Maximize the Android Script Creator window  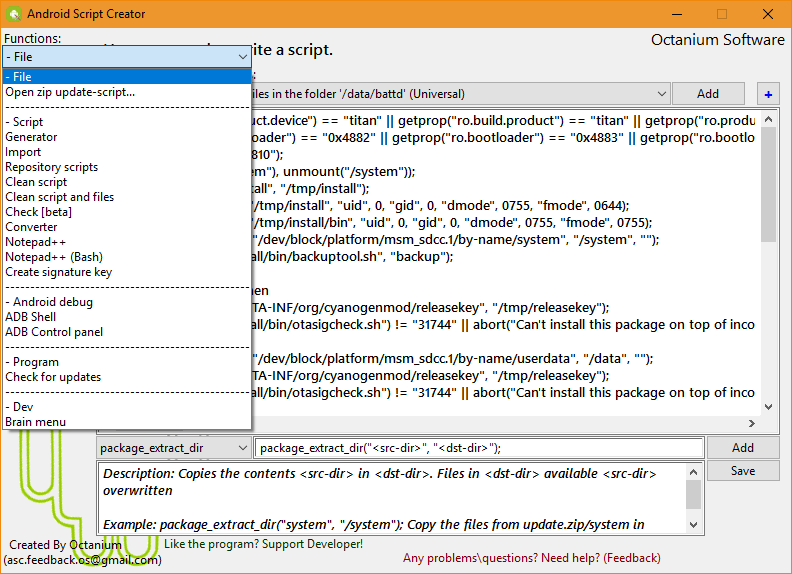pyautogui.click(x=722, y=14)
